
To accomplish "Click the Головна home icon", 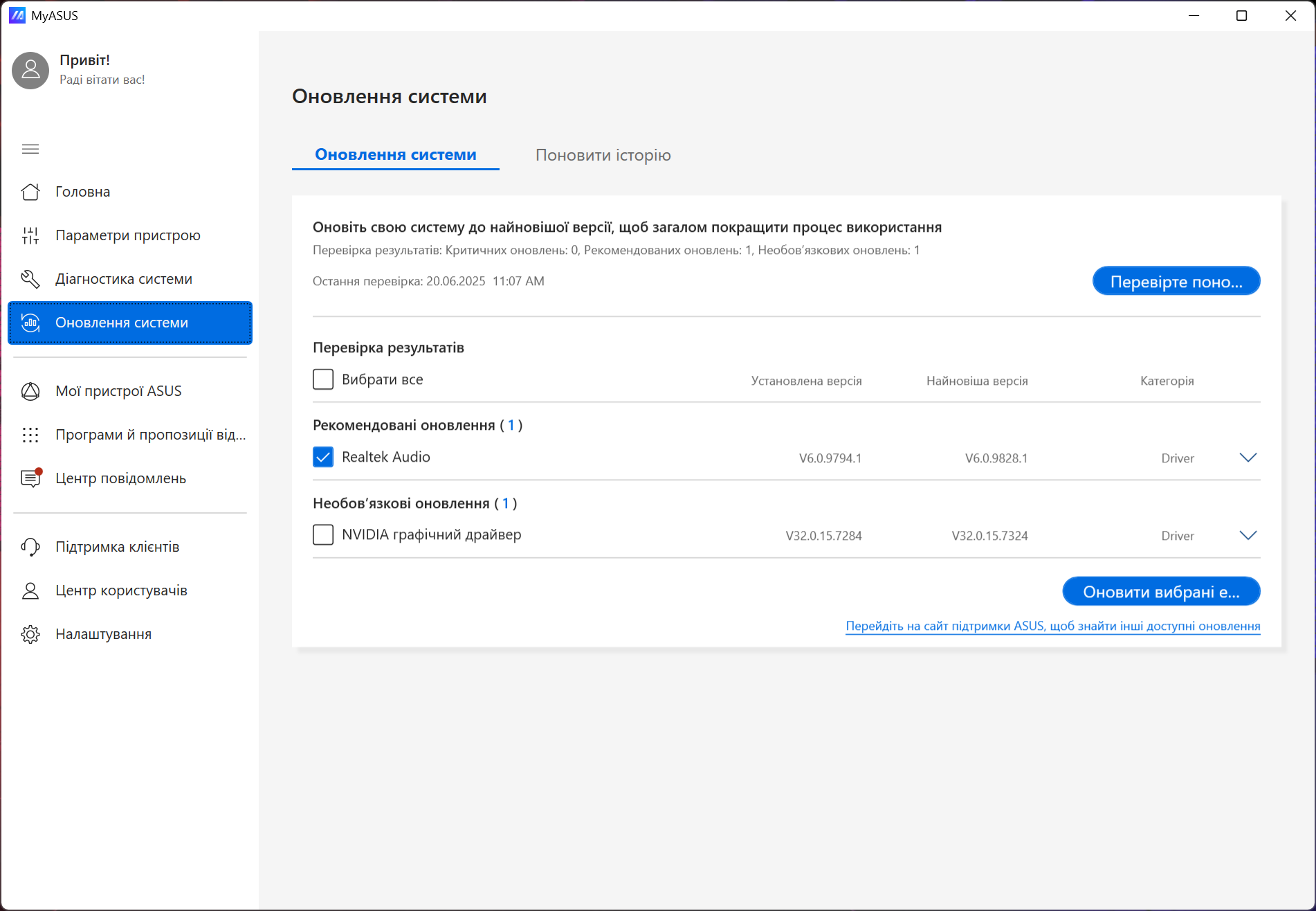I will pos(30,192).
